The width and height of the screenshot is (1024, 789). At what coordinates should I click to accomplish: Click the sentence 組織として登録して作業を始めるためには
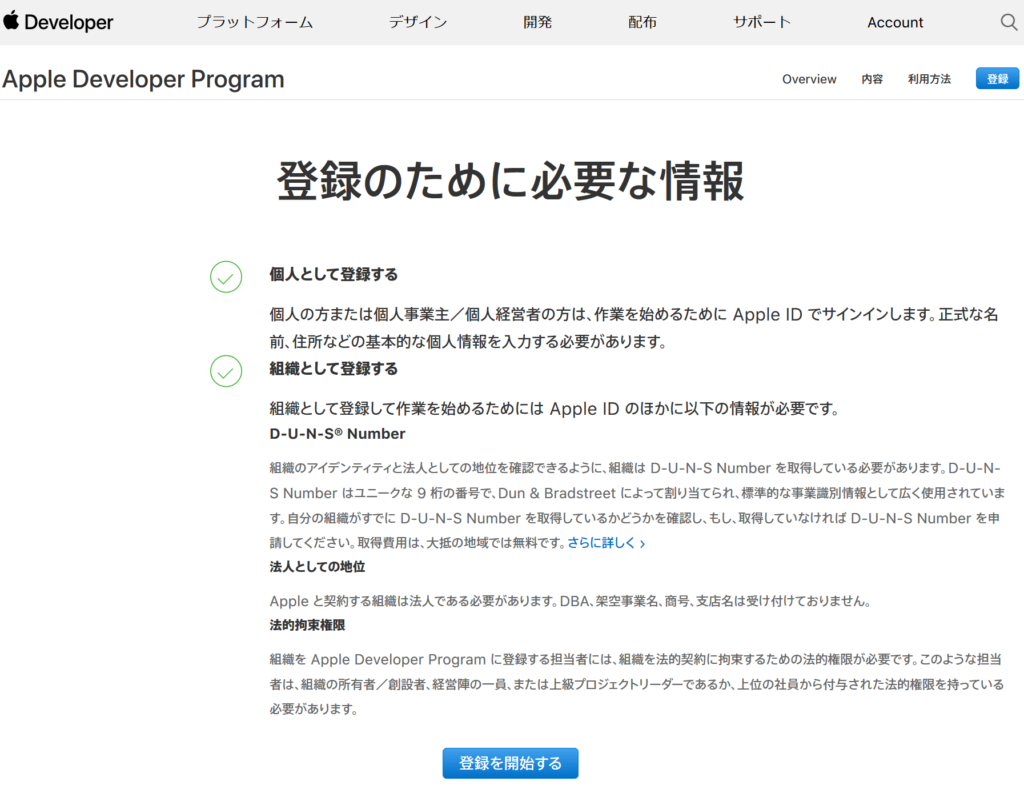pos(554,409)
